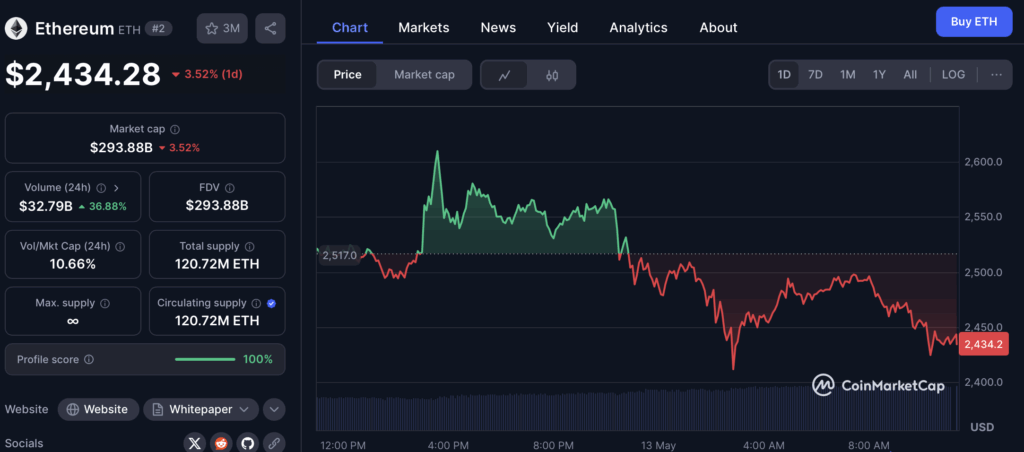The width and height of the screenshot is (1024, 452).
Task: Select the 1Y time range
Action: (x=879, y=74)
